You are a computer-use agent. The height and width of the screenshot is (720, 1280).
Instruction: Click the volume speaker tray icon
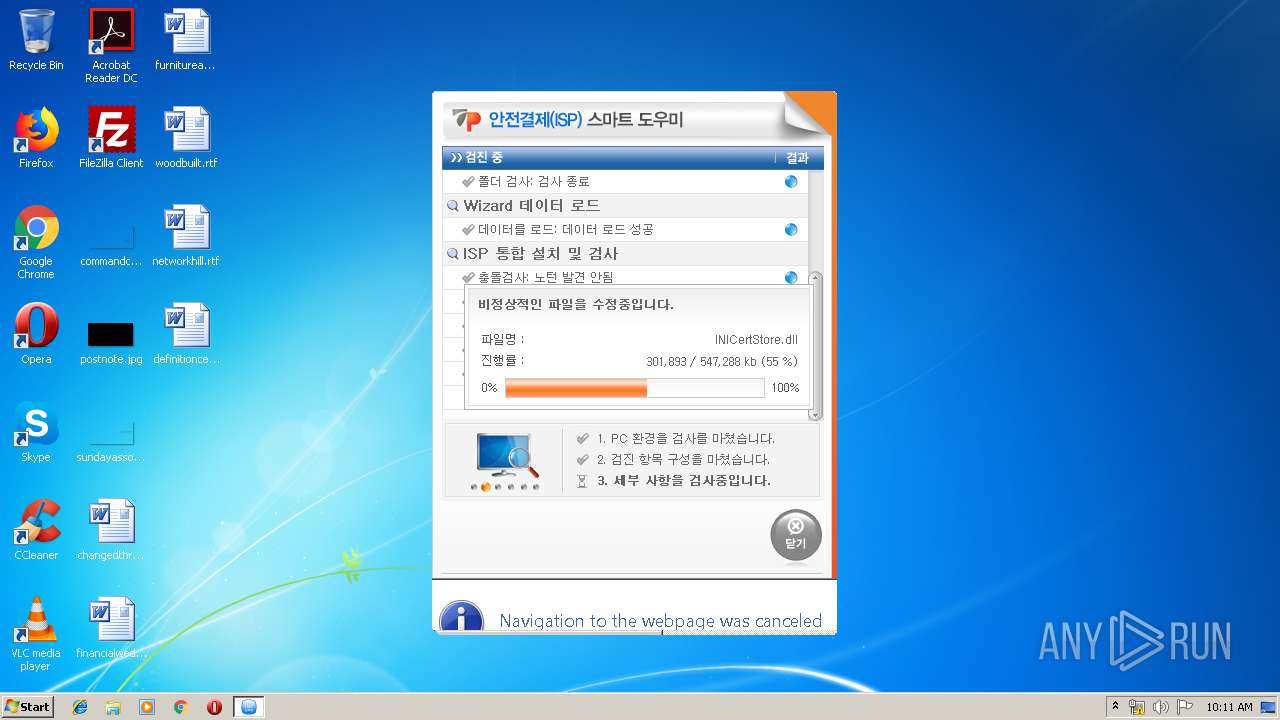(1161, 707)
